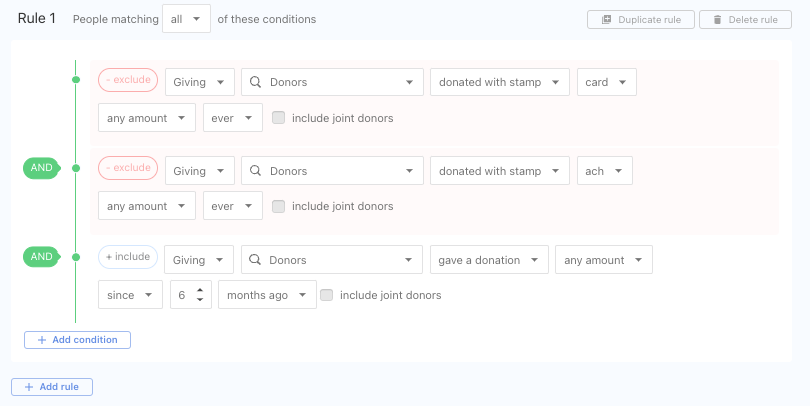Decrement the months stepper down arrow
This screenshot has width=810, height=406.
(200, 299)
